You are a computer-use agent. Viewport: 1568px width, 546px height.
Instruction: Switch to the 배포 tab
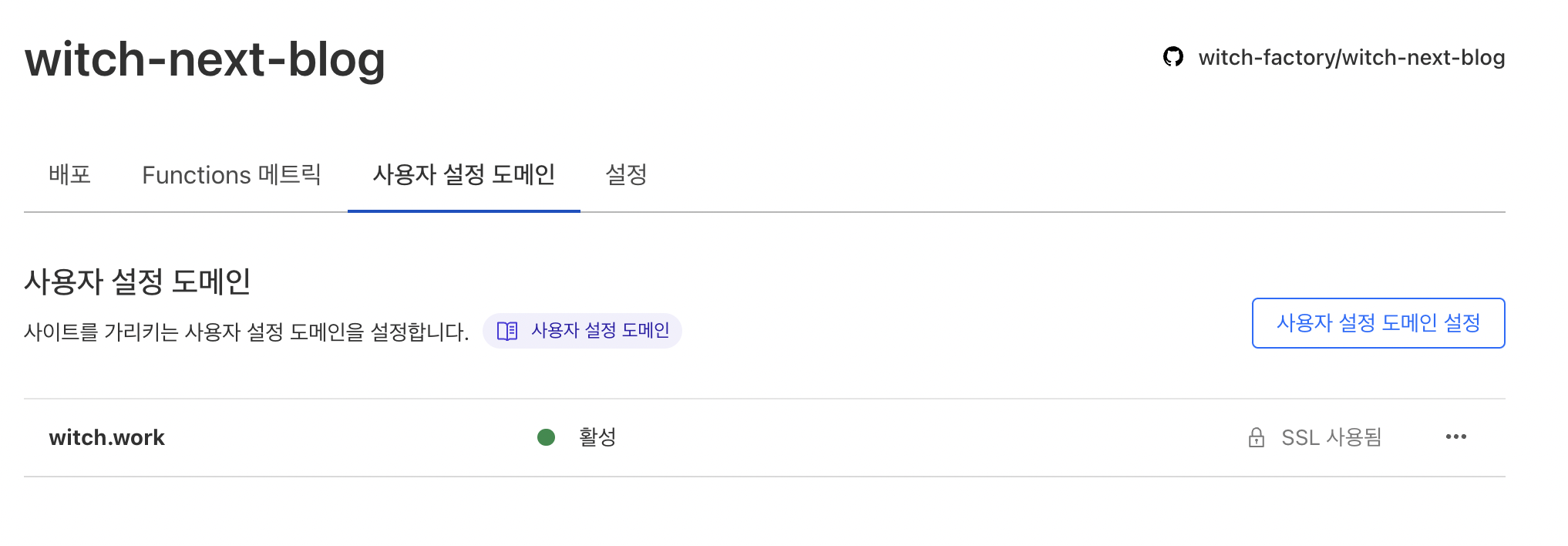(x=69, y=175)
